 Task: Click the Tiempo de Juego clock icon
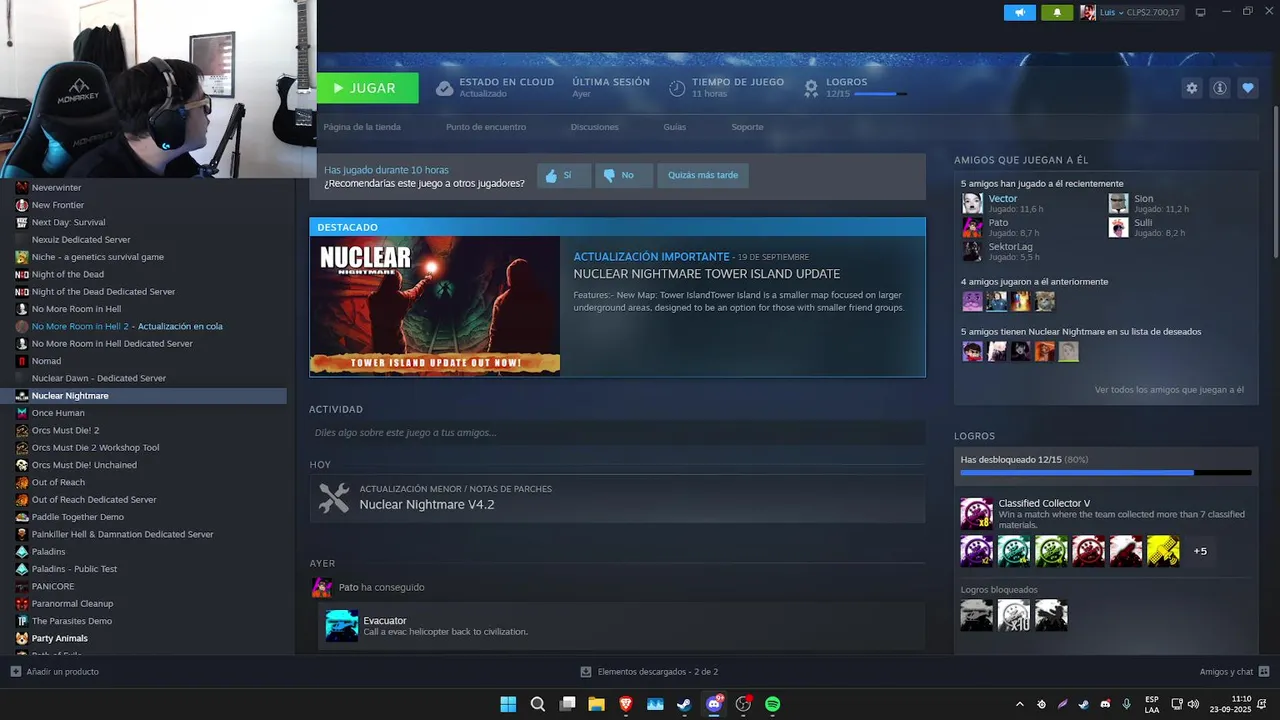(677, 88)
